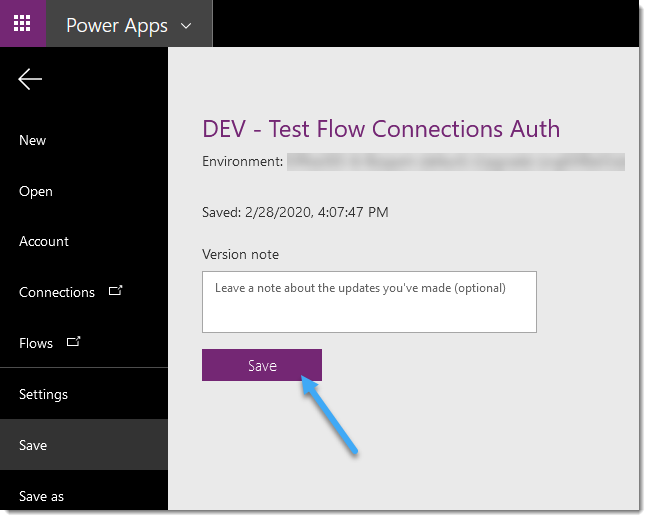Choose Save as in the sidebar
Viewport: 649px width, 520px height.
pyautogui.click(x=41, y=496)
